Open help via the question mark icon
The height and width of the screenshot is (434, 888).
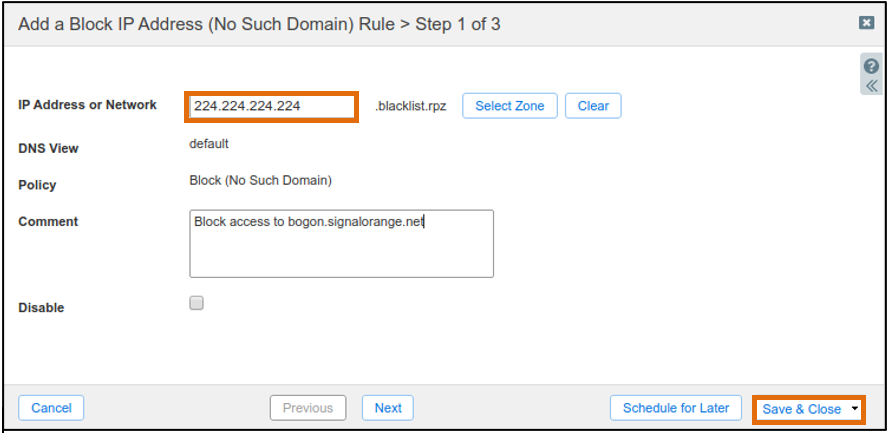[871, 66]
